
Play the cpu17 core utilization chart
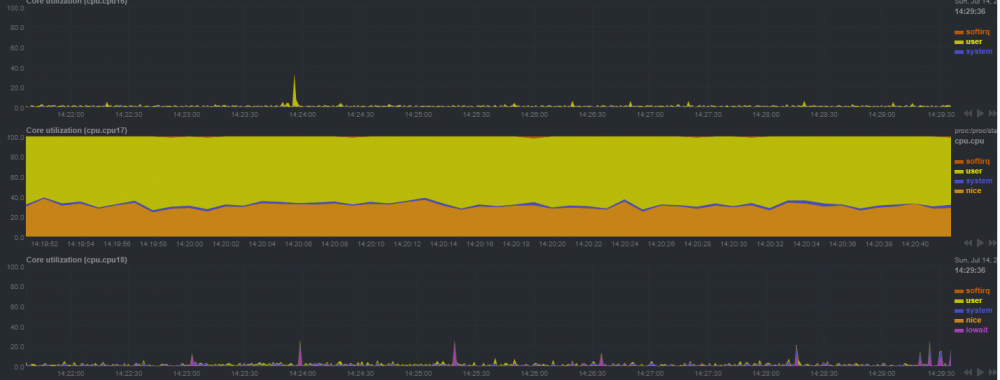tap(980, 243)
